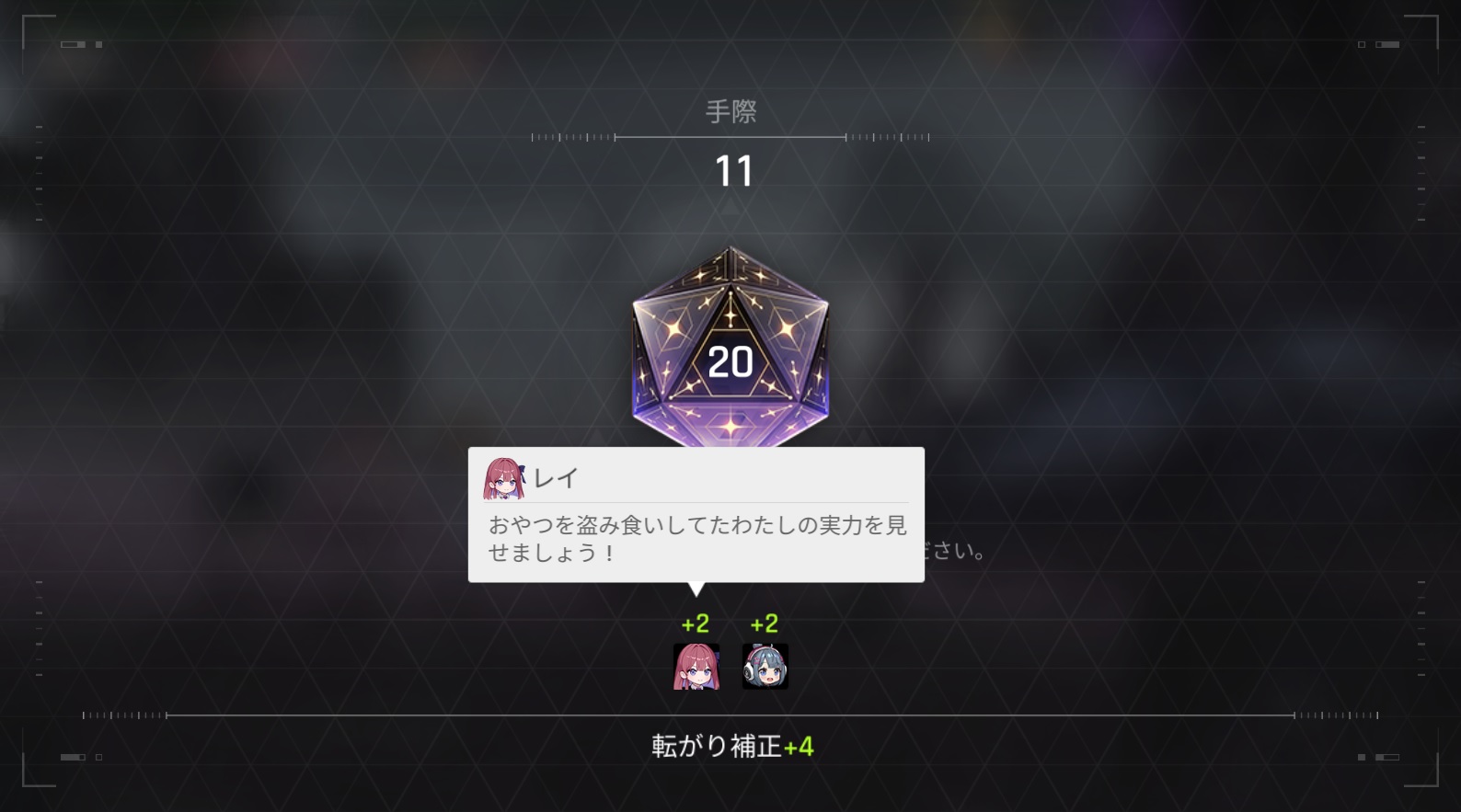Click the small up arrow under number 11
This screenshot has height=812, width=1461.
click(x=730, y=208)
